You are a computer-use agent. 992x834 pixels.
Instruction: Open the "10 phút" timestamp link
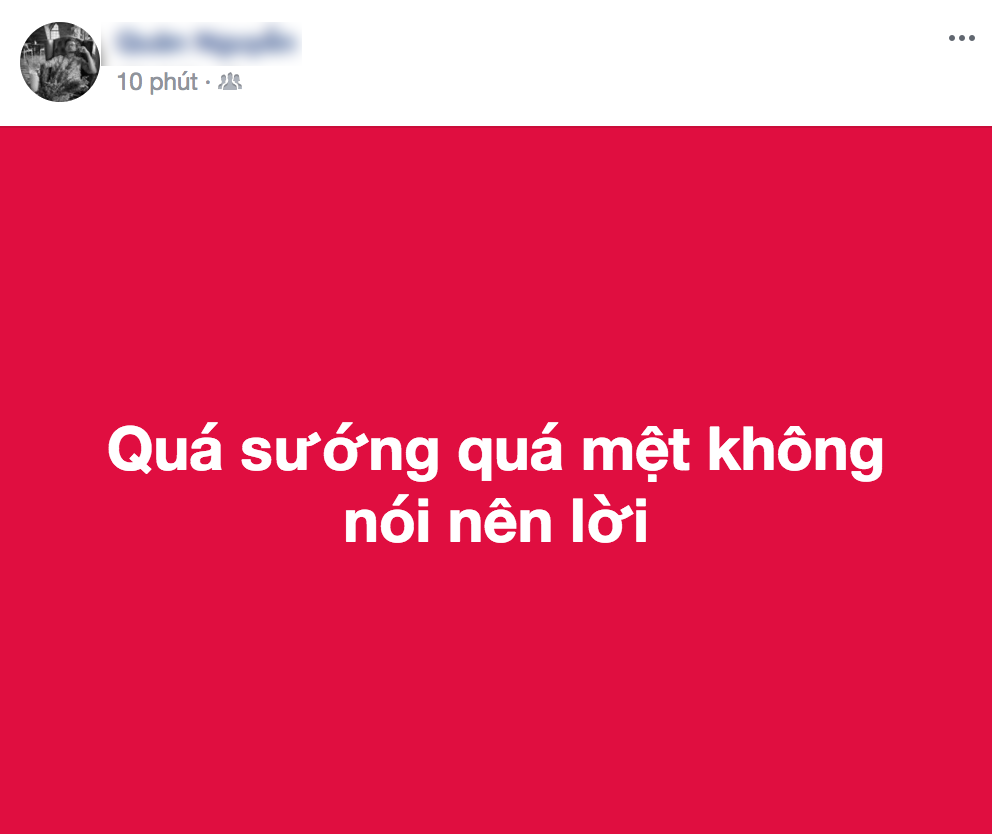(157, 82)
